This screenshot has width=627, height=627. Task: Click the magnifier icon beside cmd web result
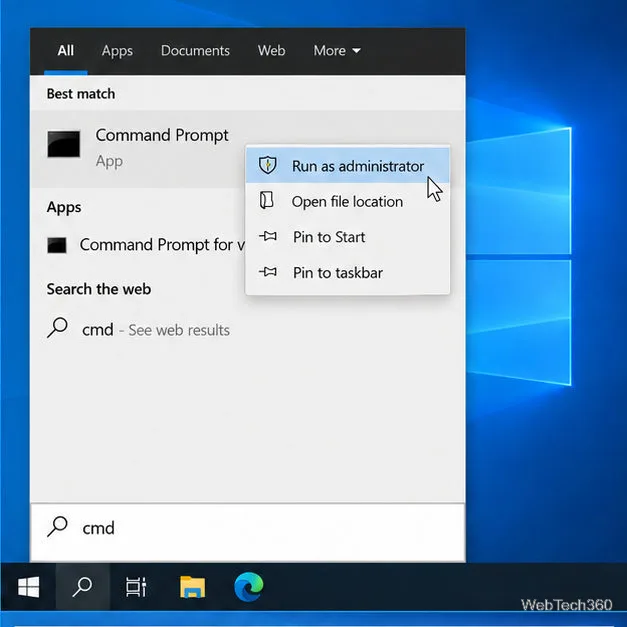[x=57, y=327]
